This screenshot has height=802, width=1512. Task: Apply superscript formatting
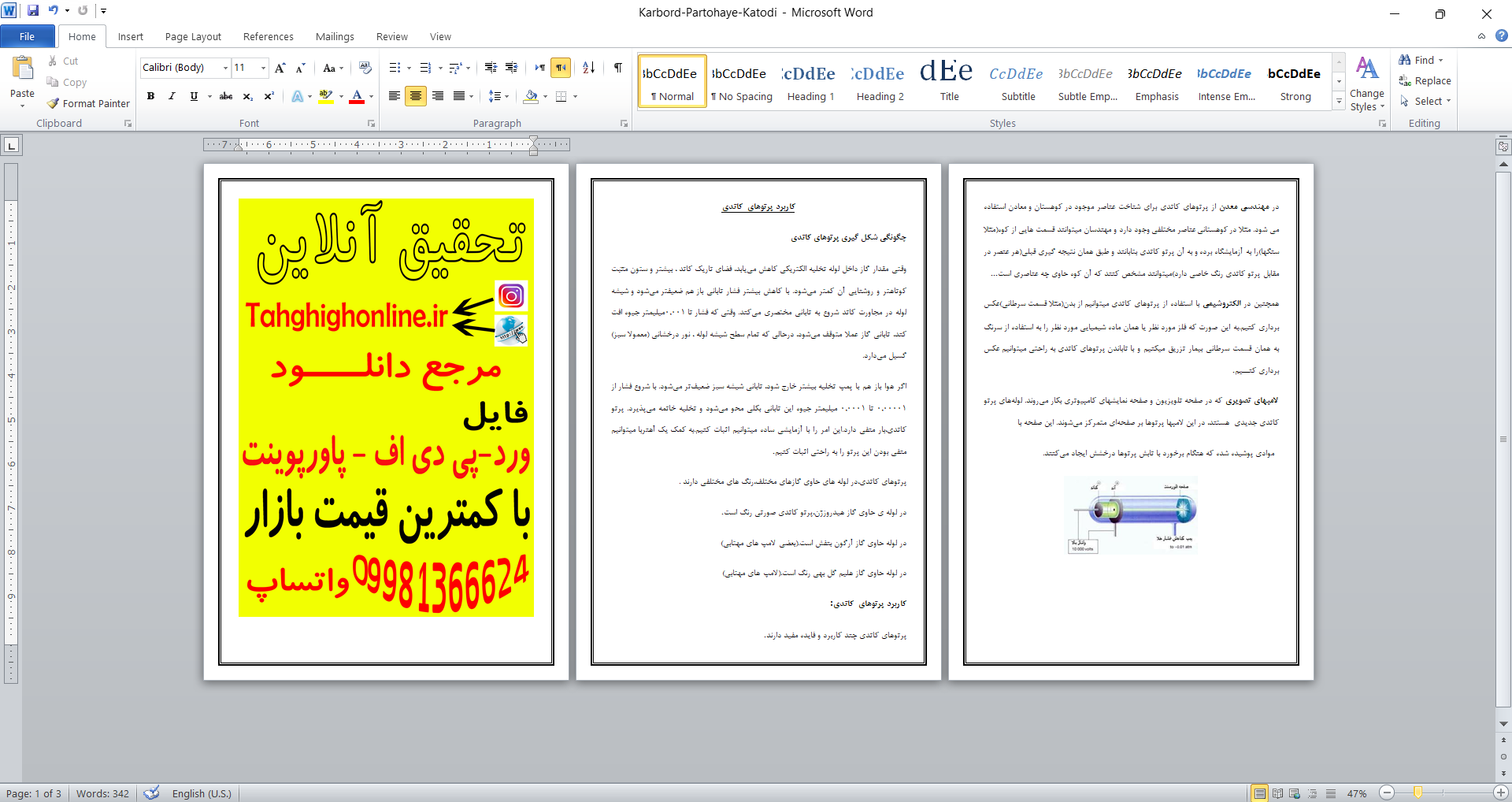[269, 96]
